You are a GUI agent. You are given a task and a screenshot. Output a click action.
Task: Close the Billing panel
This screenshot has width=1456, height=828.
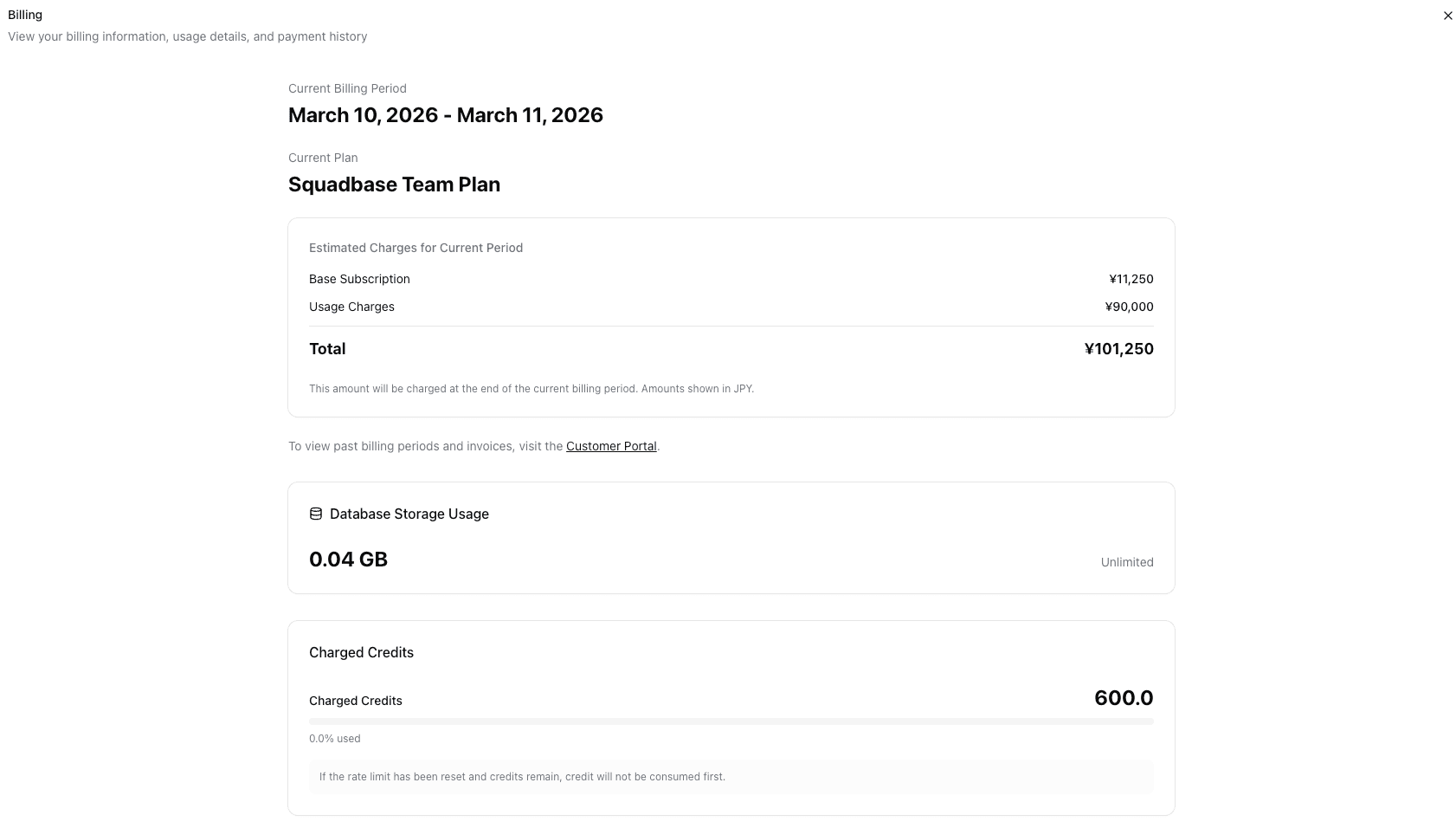[x=1447, y=16]
